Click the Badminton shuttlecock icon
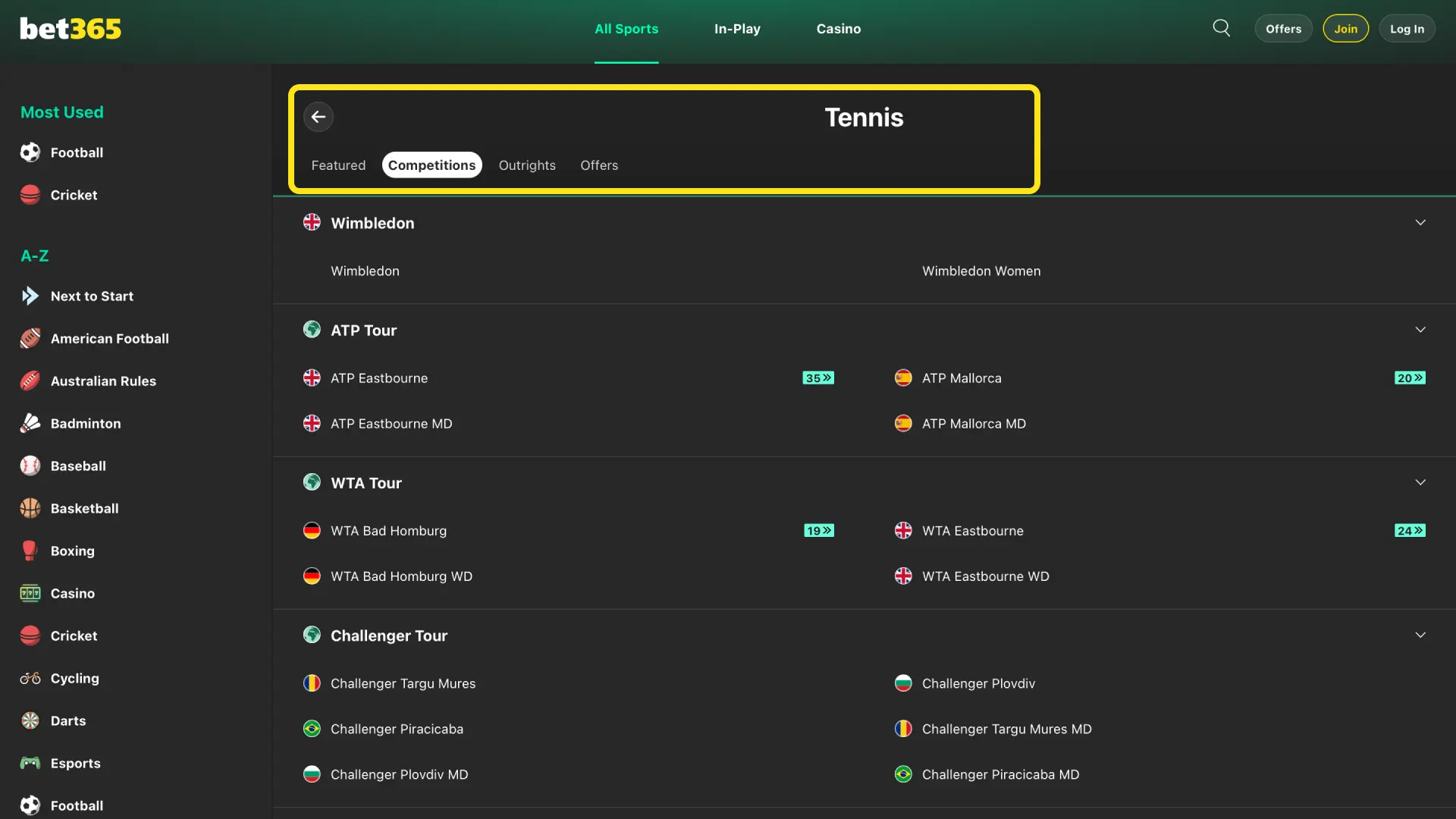This screenshot has width=1456, height=819. (30, 423)
